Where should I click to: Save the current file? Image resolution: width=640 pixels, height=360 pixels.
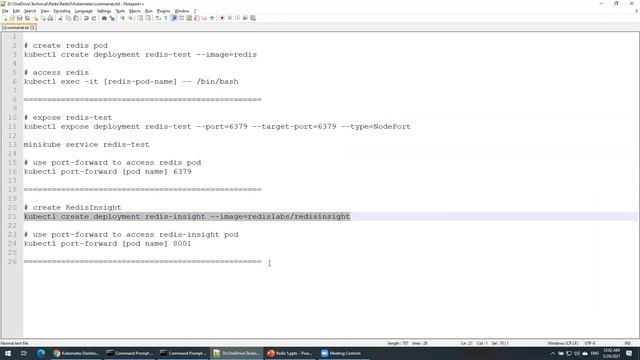[20, 18]
